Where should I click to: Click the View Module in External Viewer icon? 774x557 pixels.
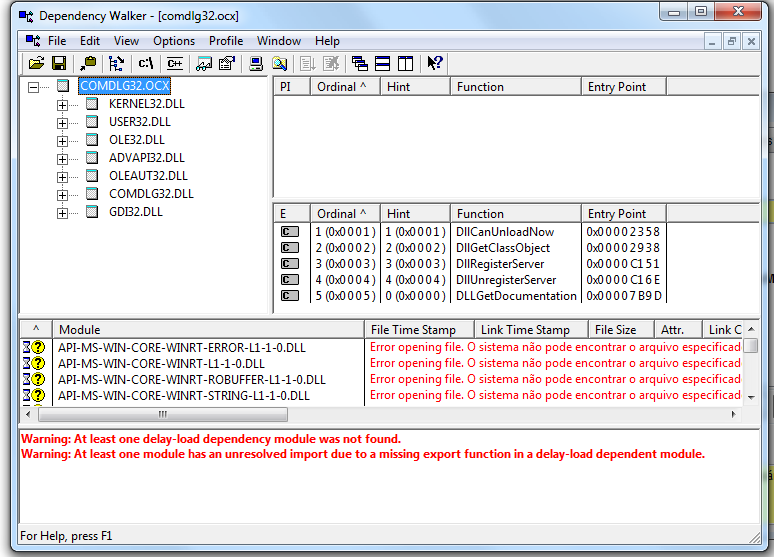[x=204, y=63]
